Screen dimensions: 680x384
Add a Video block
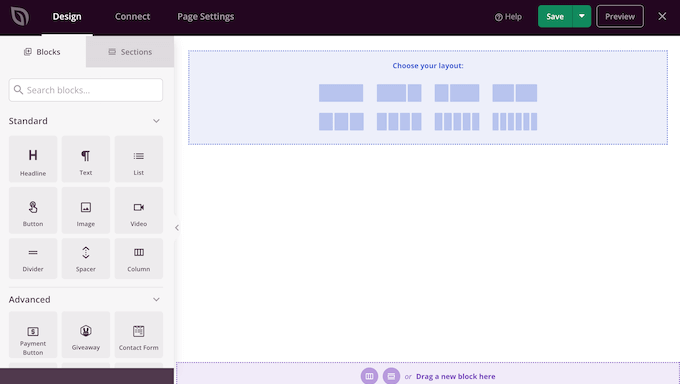pyautogui.click(x=139, y=210)
